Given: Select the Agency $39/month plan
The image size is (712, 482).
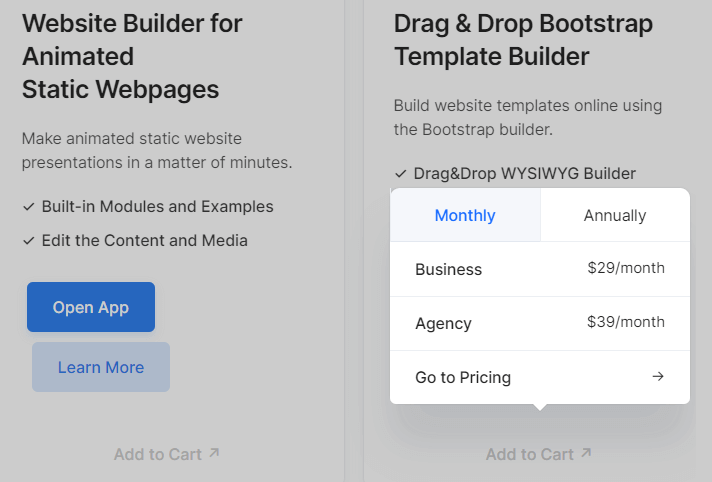Looking at the screenshot, I should 540,323.
